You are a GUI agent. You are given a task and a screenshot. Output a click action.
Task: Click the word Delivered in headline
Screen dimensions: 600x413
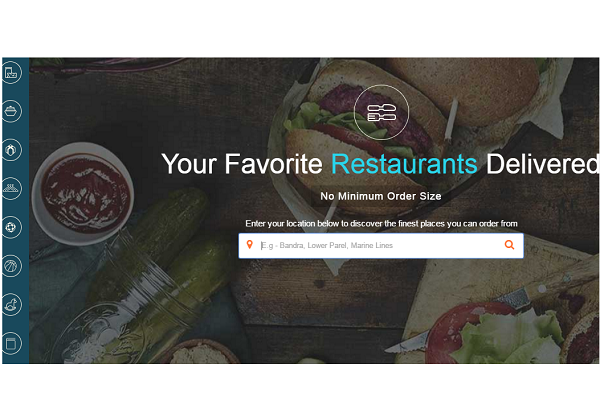pyautogui.click(x=543, y=164)
